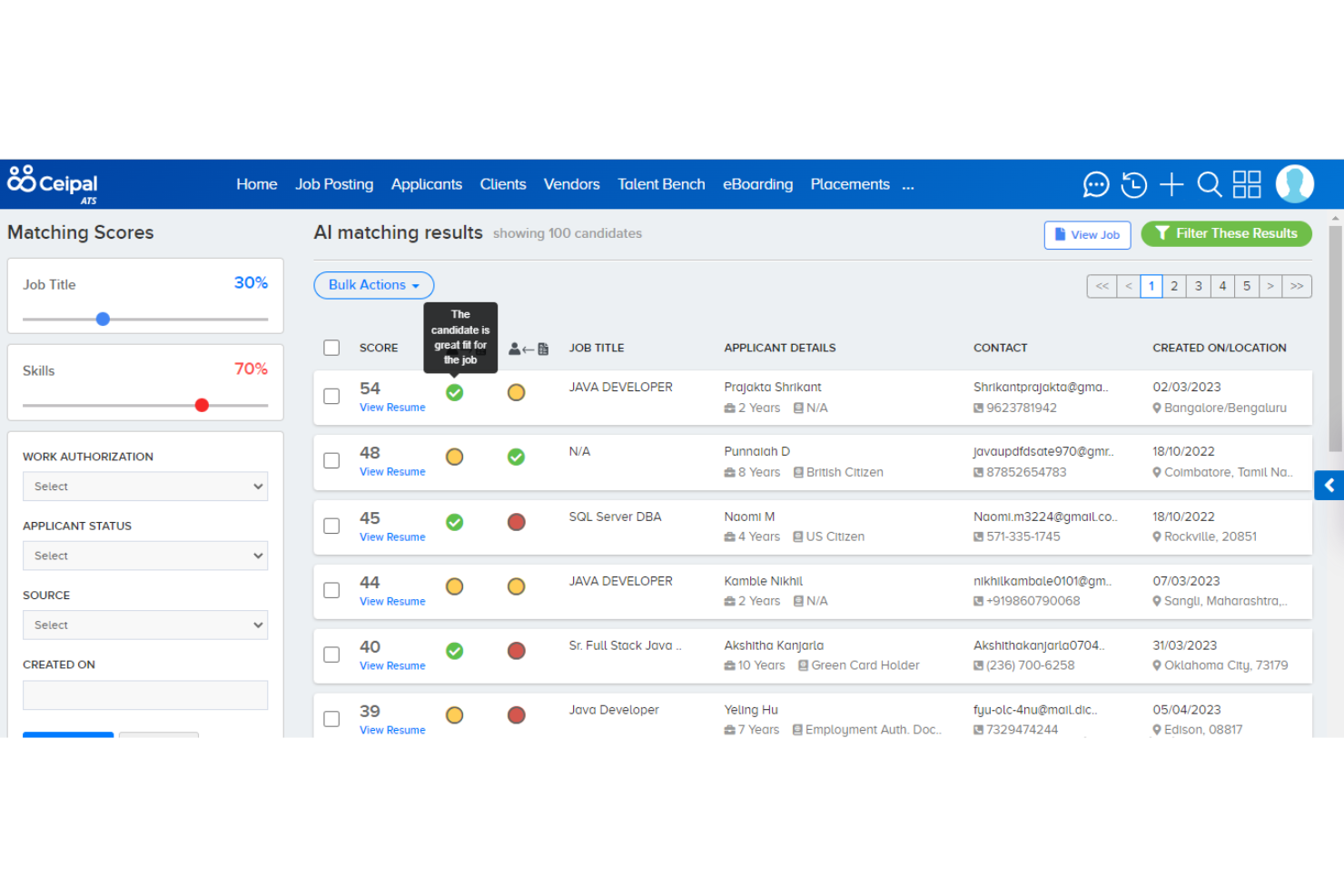This screenshot has width=1344, height=896.
Task: Open View Resume for score 48
Action: click(x=392, y=472)
